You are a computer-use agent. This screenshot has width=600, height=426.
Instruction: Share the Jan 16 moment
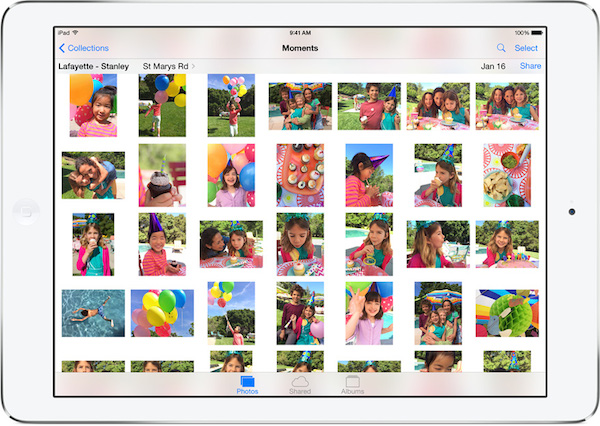pyautogui.click(x=530, y=66)
